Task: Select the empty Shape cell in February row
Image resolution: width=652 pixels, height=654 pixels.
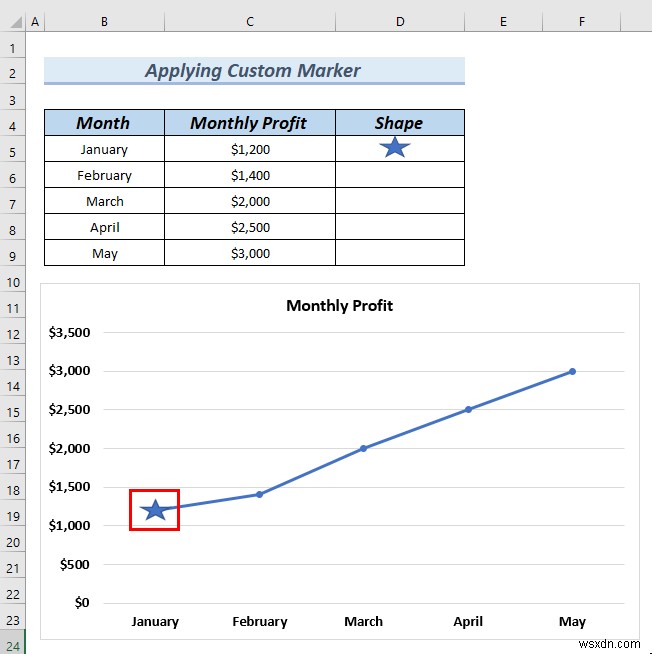Action: coord(400,175)
